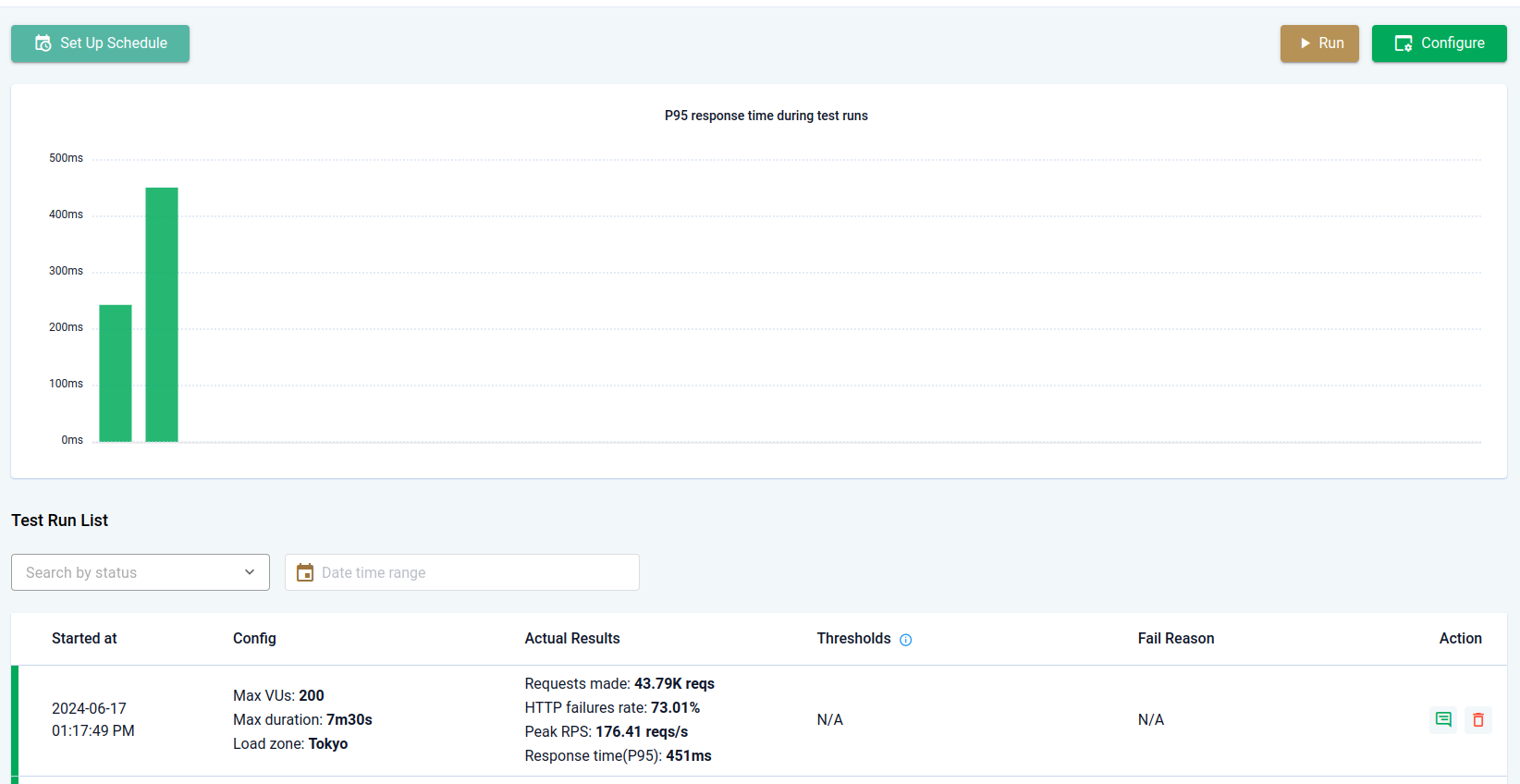Click the chevron arrow of status filter
Viewport: 1520px width, 784px height.
click(x=250, y=572)
